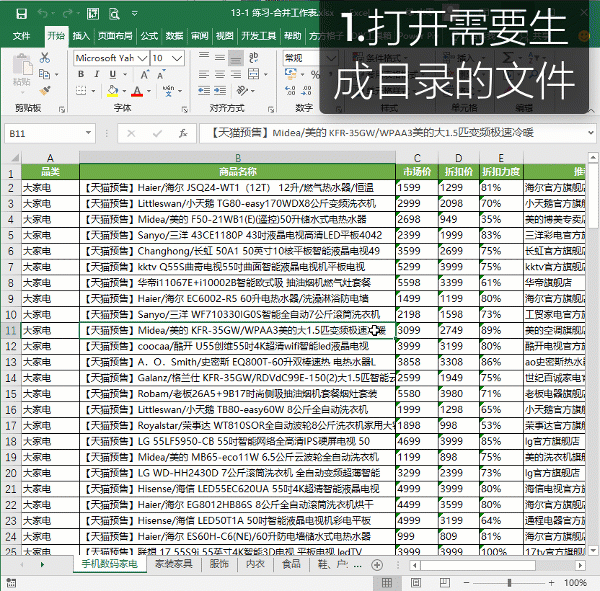Switch to Page Break Preview icon
Screen dimensions: 600x591
[x=445, y=583]
